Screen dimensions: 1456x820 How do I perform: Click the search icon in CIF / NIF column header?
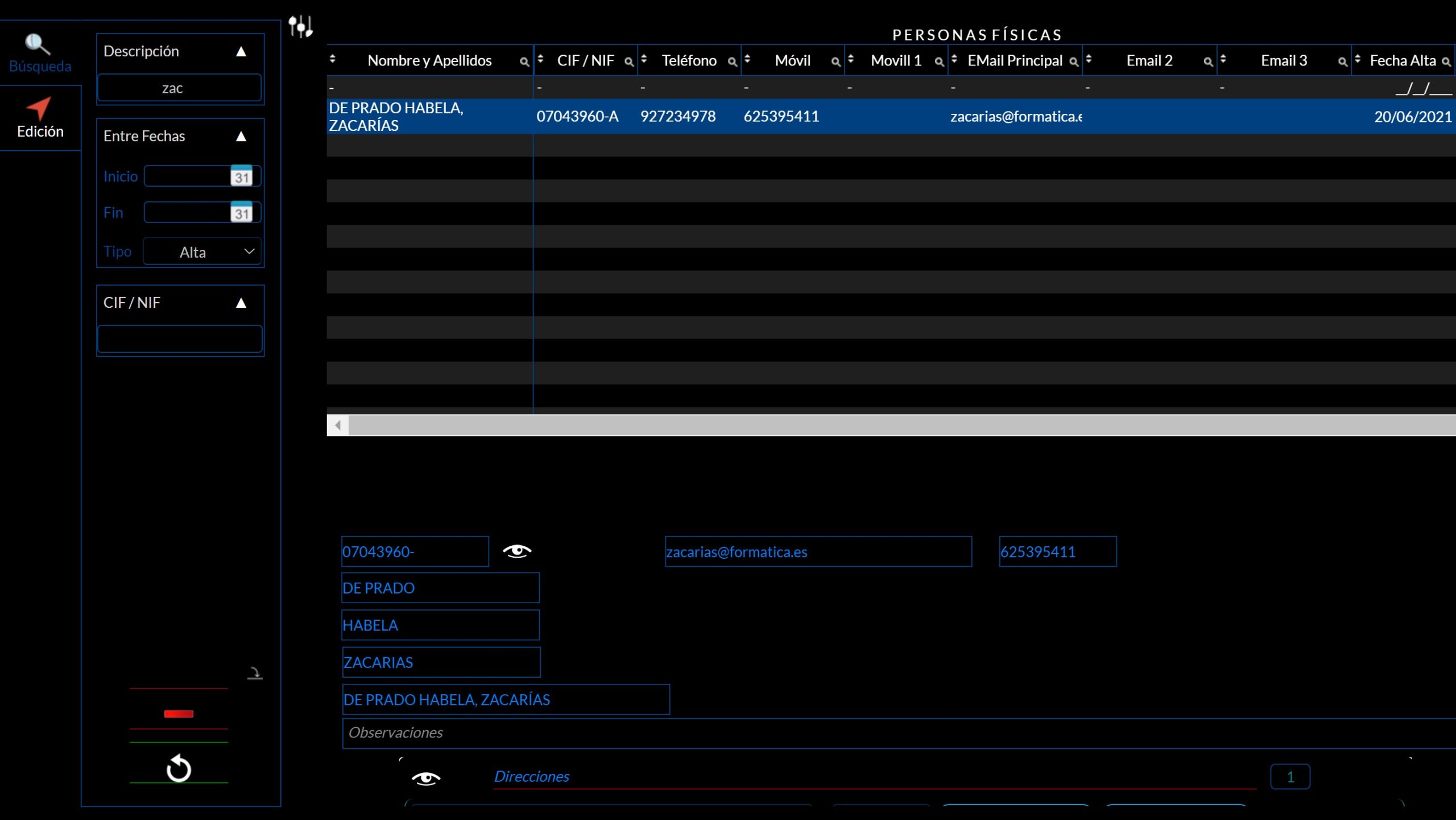pyautogui.click(x=629, y=61)
